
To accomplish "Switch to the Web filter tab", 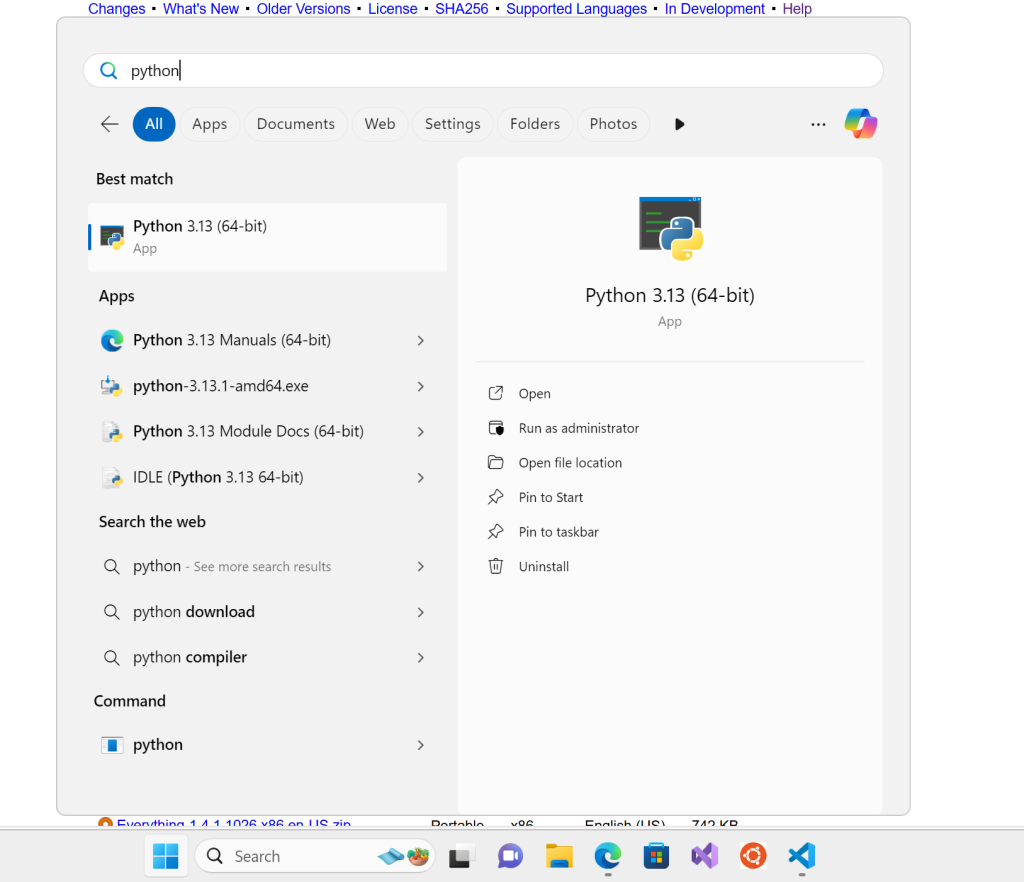I will [x=380, y=124].
